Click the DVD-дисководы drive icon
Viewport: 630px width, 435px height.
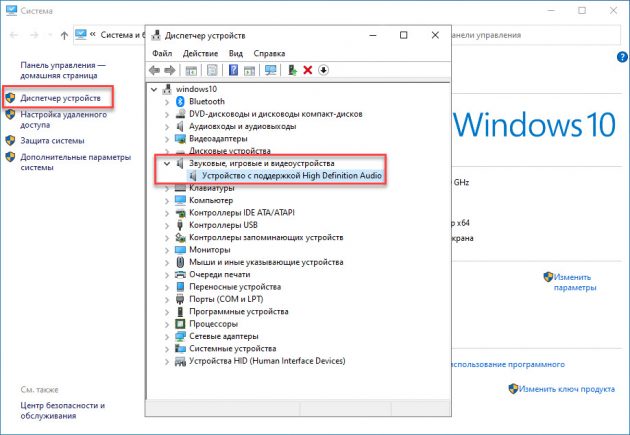pyautogui.click(x=180, y=114)
